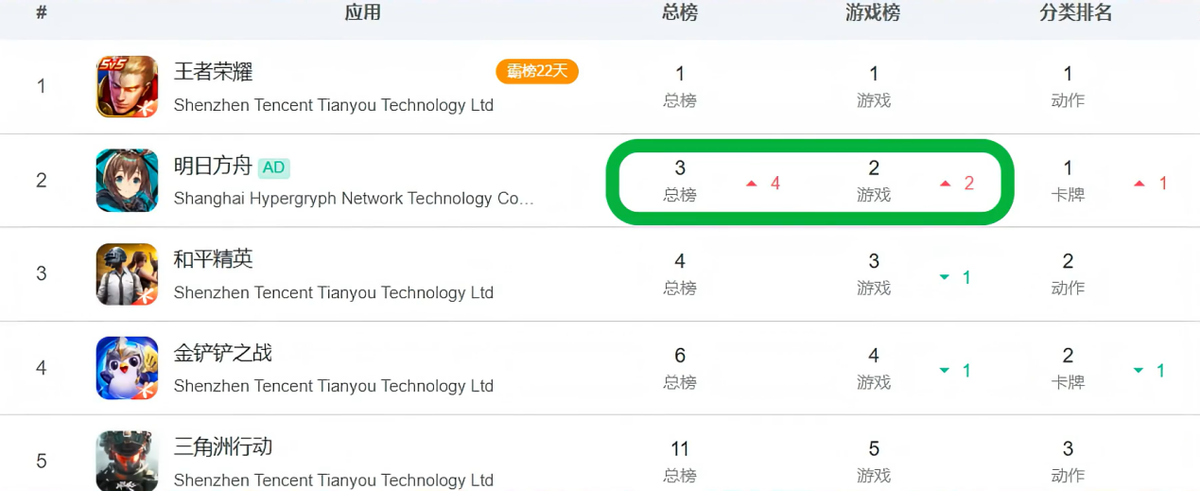Click the red up arrow in 明日方舟 卡牌 ranking
The height and width of the screenshot is (491, 1200).
(1139, 184)
